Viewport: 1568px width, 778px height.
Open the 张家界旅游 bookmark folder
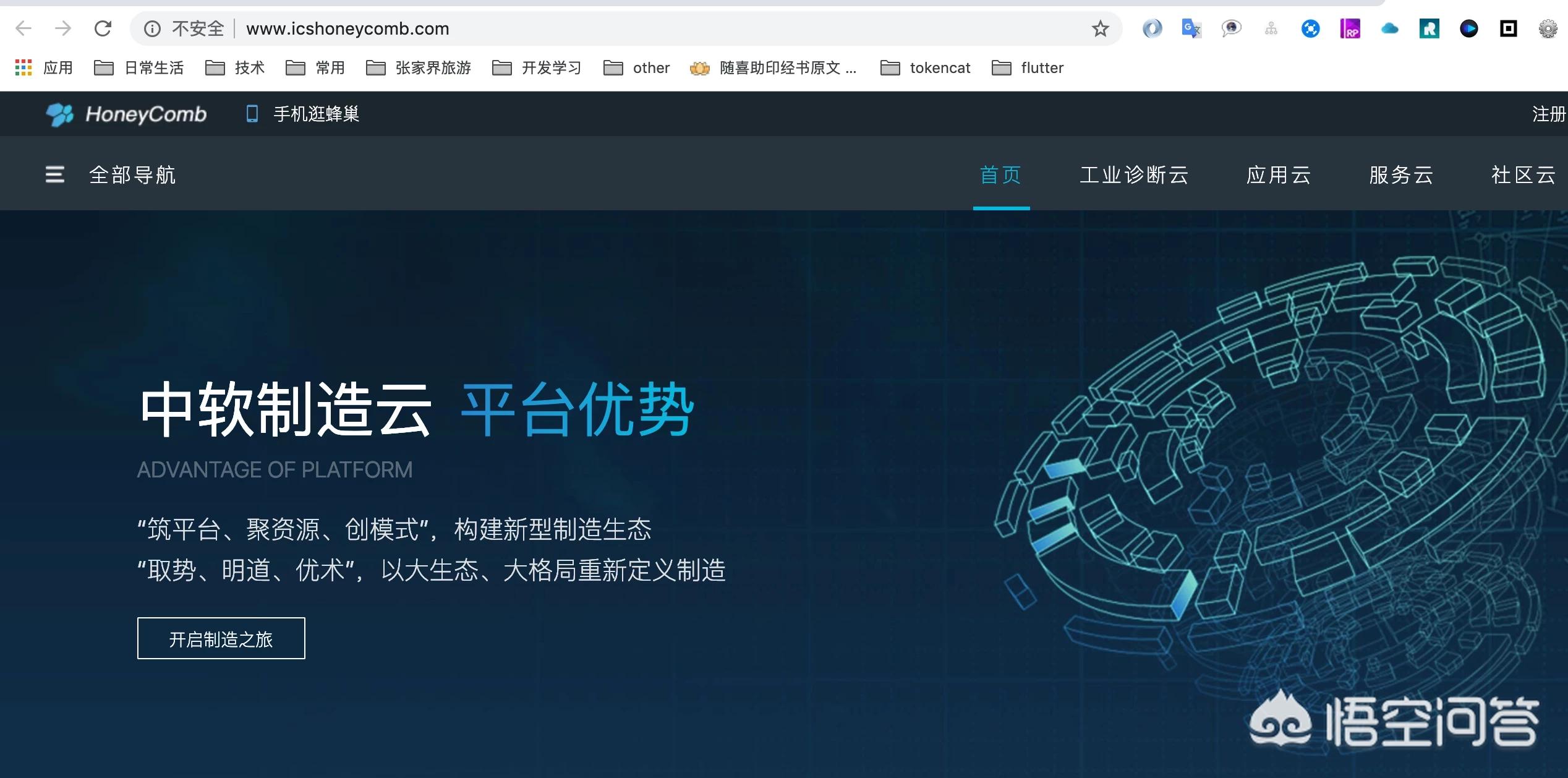419,67
